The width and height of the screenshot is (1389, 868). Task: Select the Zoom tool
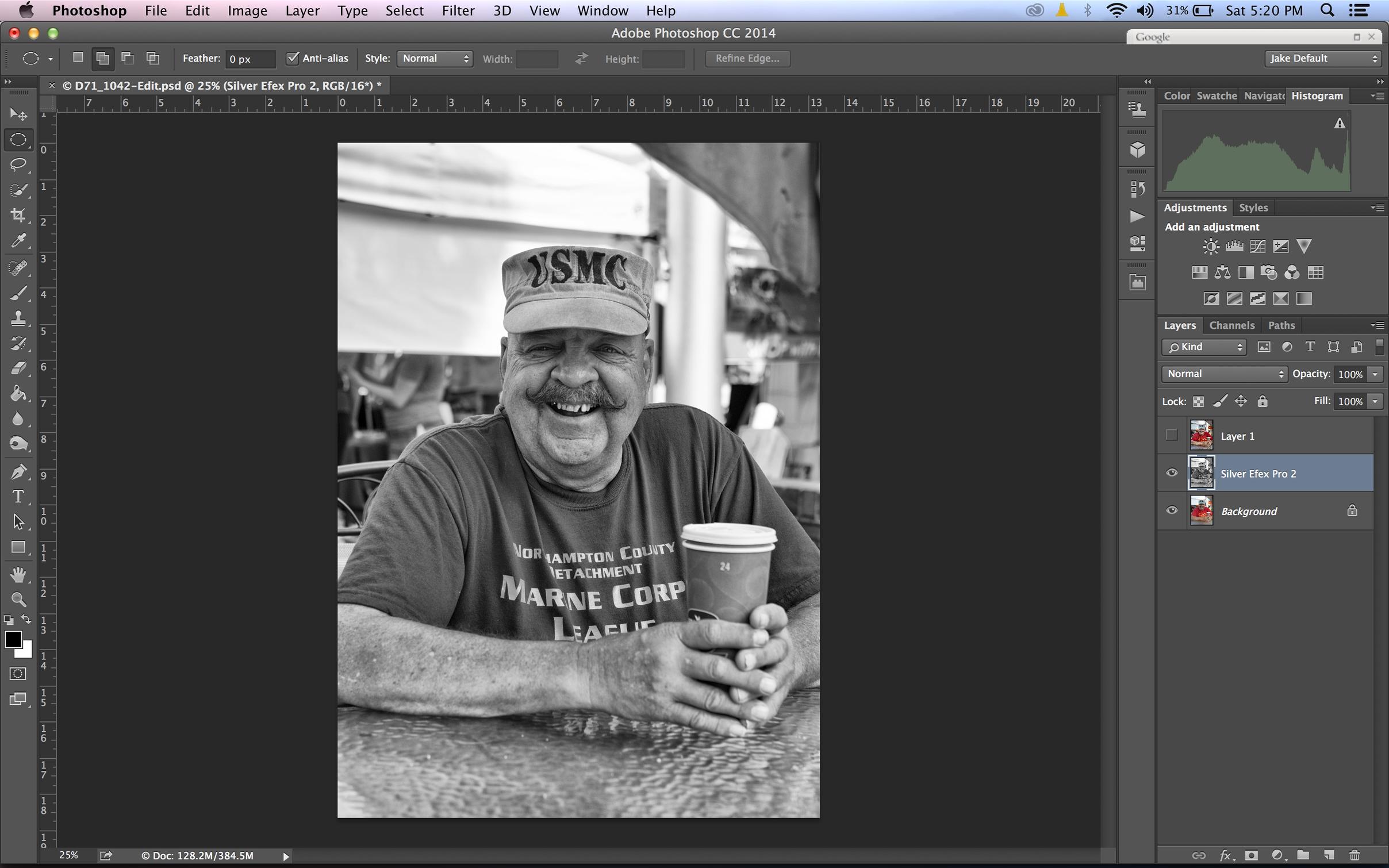[x=18, y=600]
